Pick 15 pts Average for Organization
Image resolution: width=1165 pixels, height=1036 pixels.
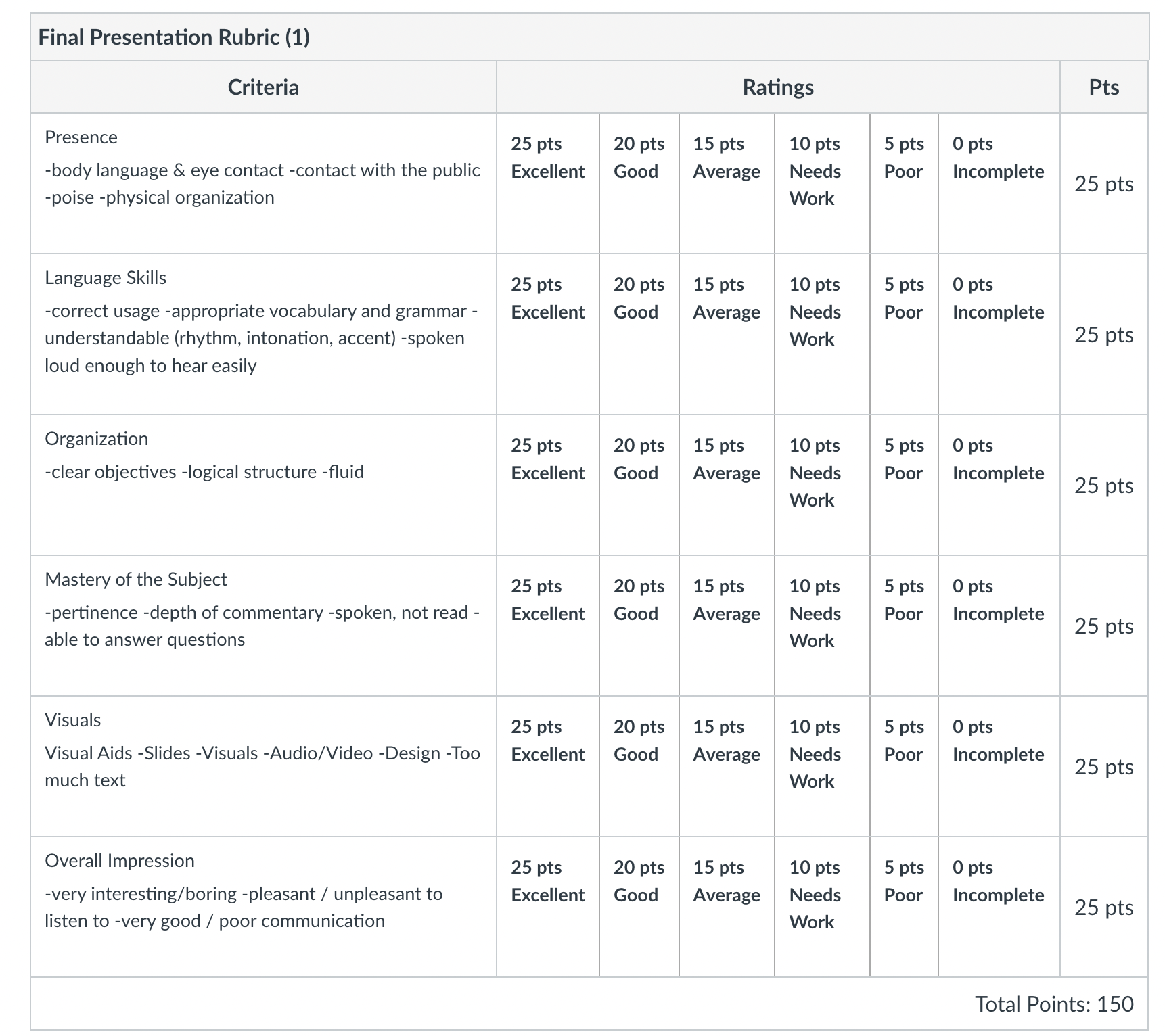pos(727,485)
